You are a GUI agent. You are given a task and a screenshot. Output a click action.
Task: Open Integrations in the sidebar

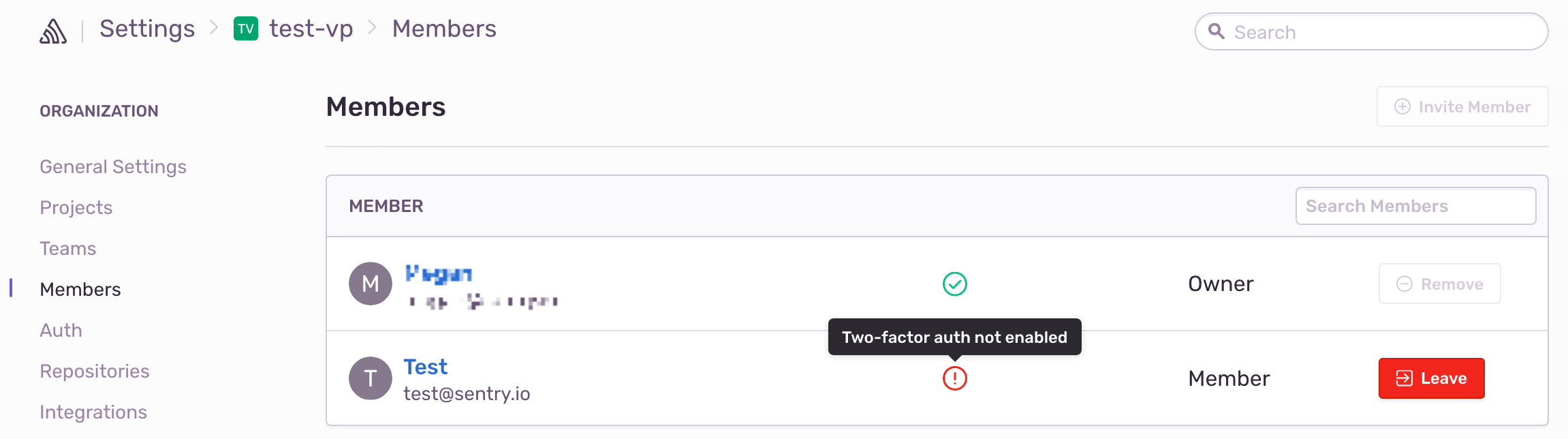tap(93, 412)
